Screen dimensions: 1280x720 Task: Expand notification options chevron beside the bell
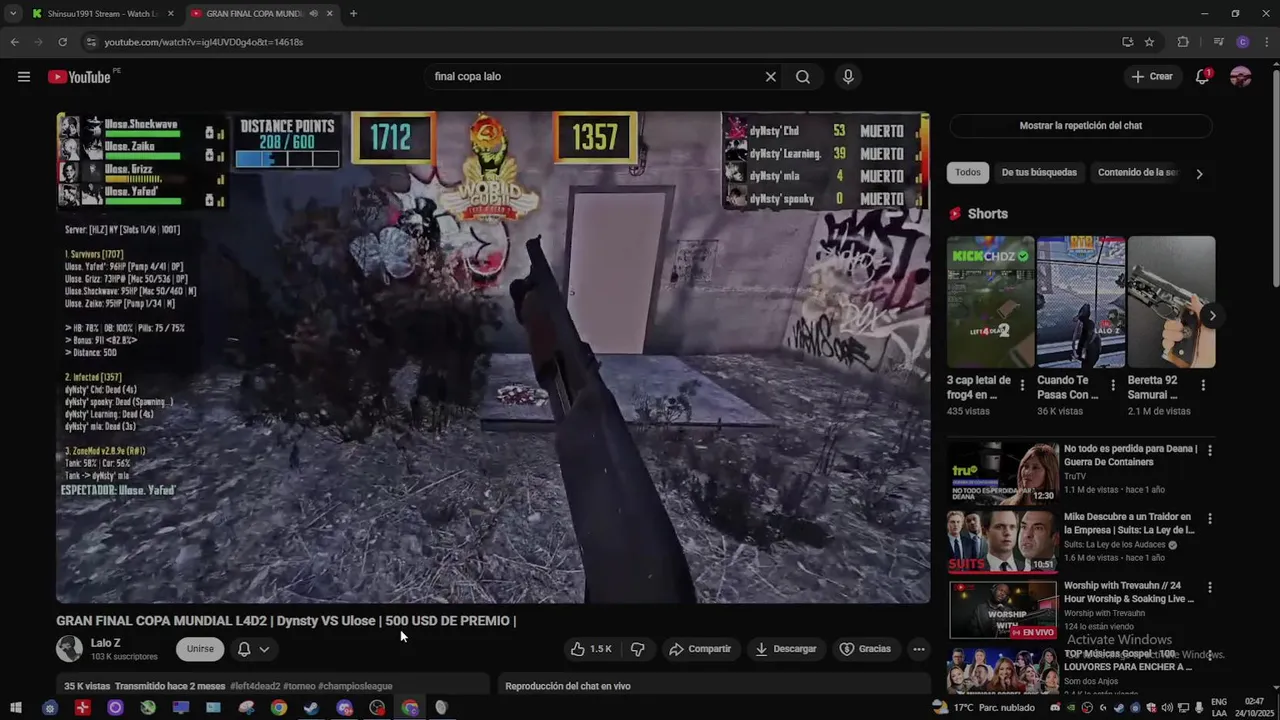(264, 649)
